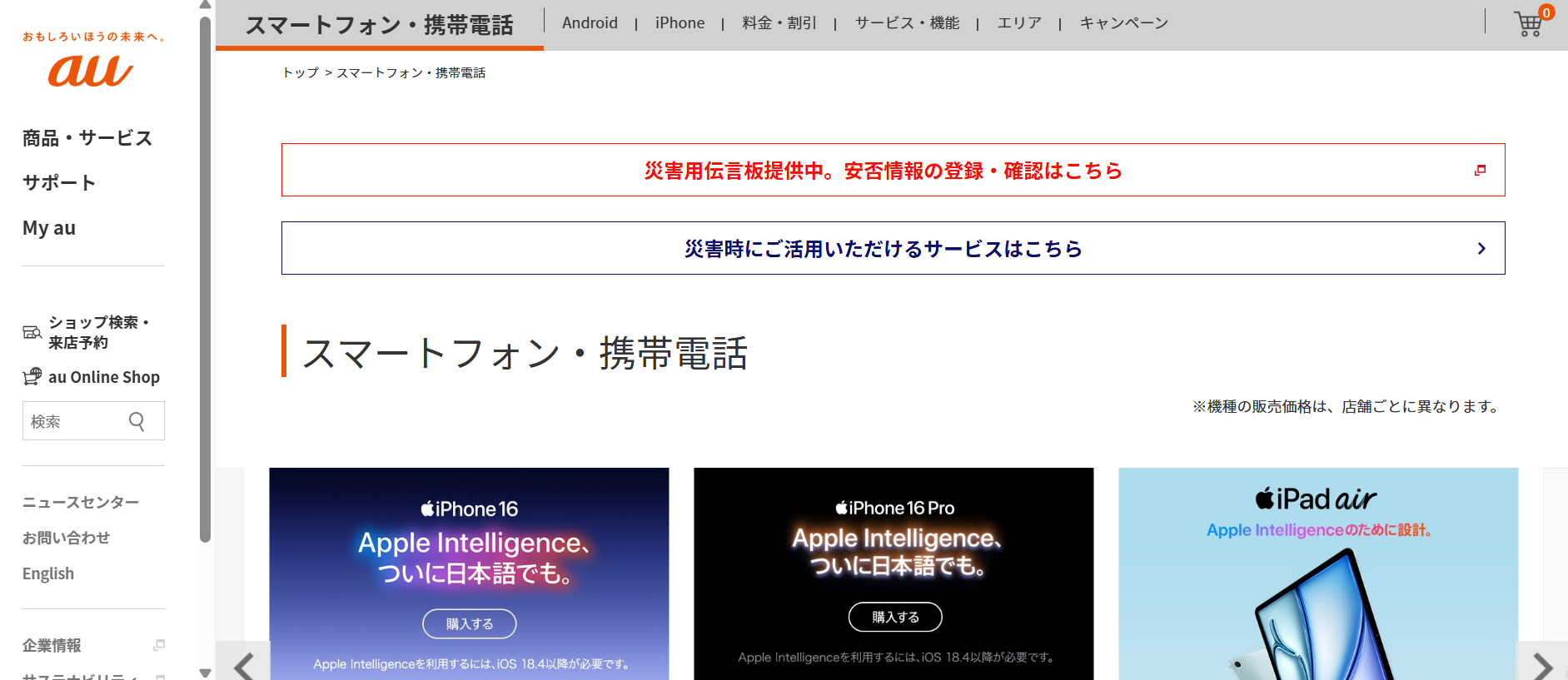Click スマートフォン・携帯電話 breadcrumb text
Screen dimensions: 1568x680
tap(411, 72)
